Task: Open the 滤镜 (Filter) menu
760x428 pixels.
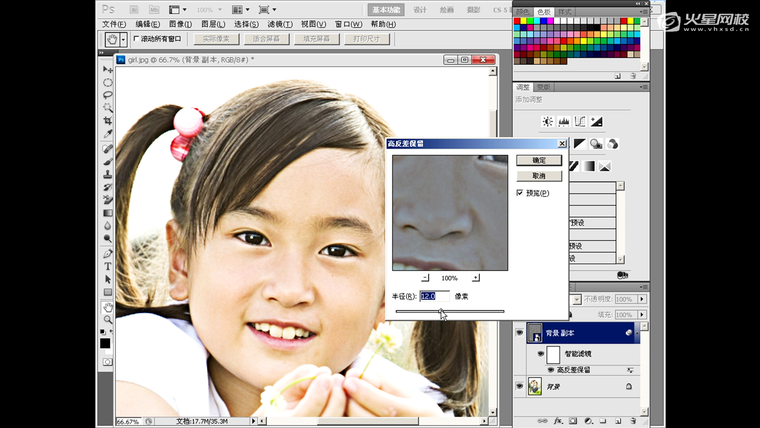Action: tap(279, 24)
